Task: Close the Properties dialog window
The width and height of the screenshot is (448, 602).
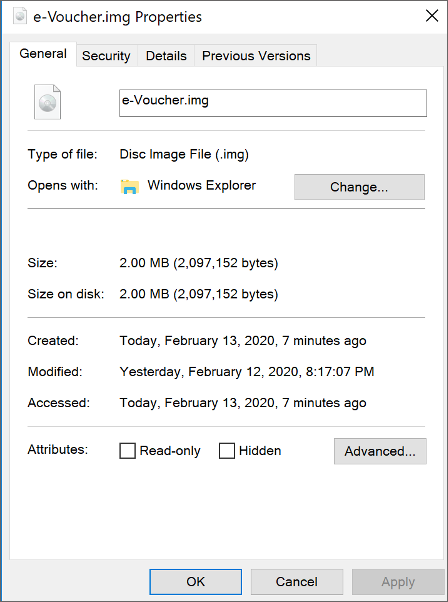Action: click(x=432, y=16)
